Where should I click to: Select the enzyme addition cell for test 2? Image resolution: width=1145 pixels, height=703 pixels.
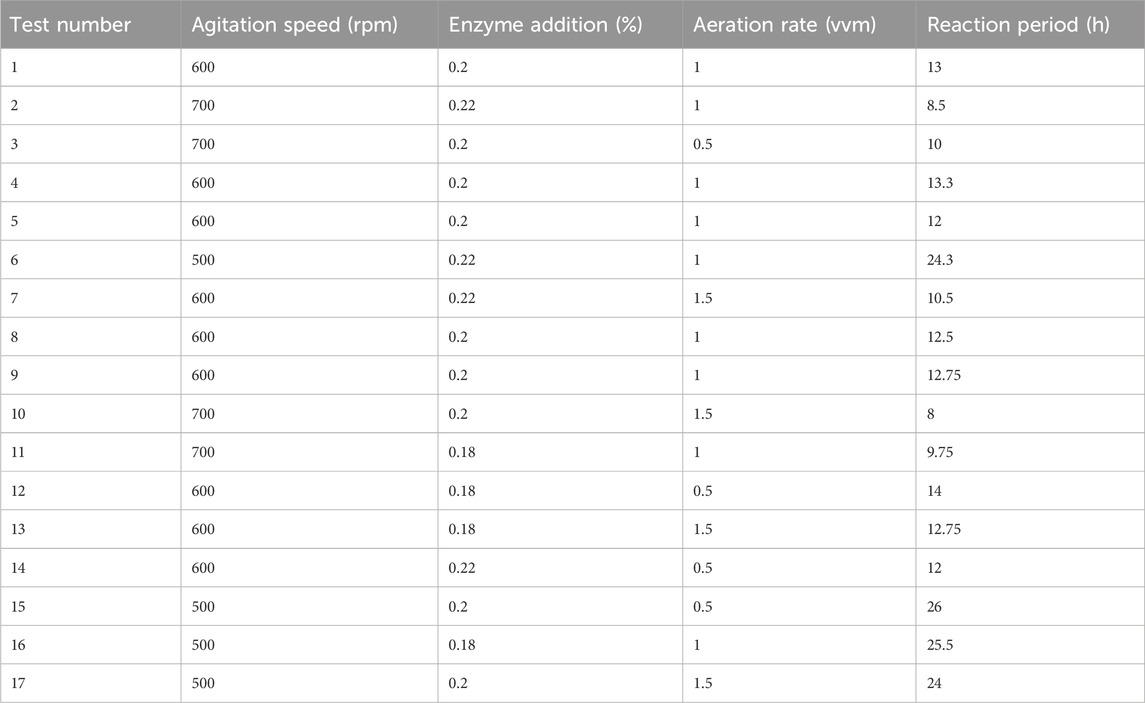pos(462,105)
